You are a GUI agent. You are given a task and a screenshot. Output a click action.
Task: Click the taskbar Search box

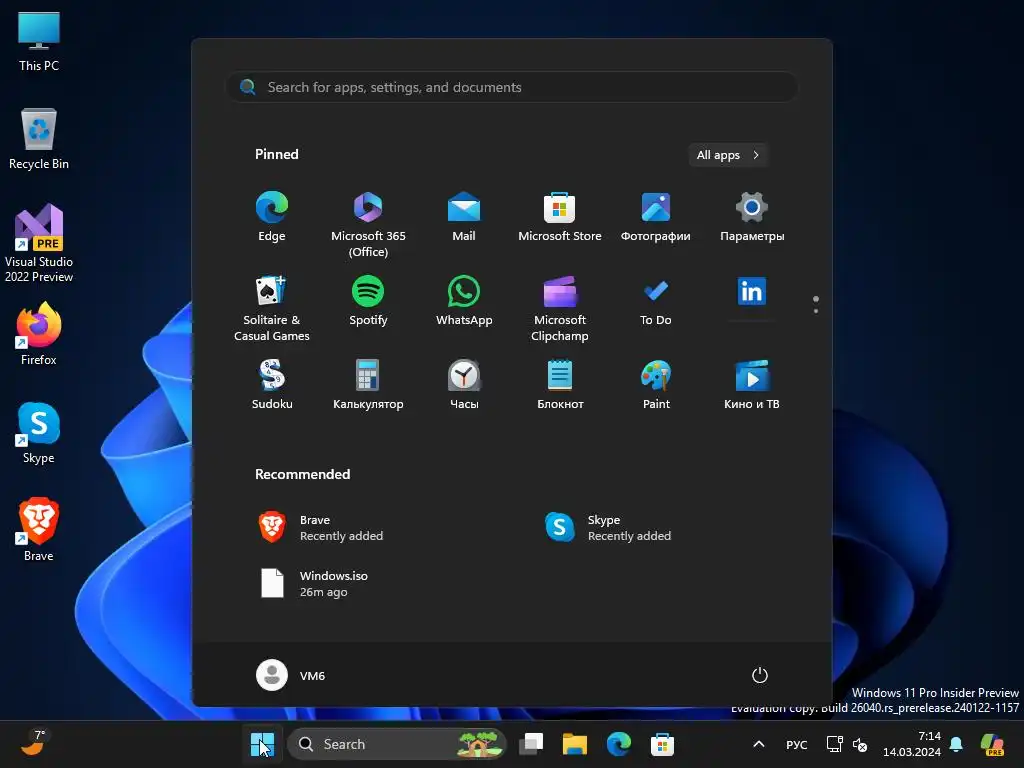[397, 744]
